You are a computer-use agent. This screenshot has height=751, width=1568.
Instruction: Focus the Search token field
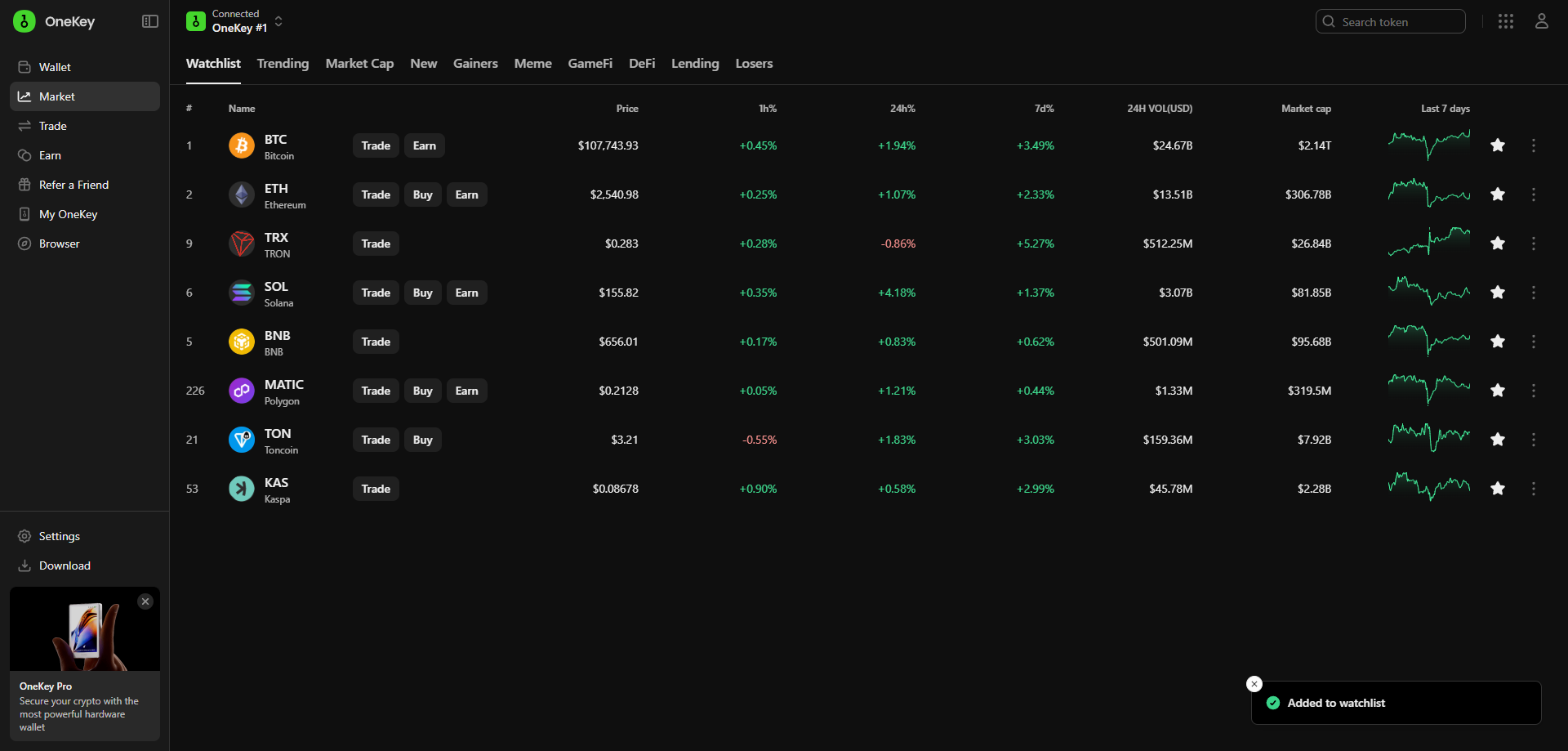point(1390,21)
